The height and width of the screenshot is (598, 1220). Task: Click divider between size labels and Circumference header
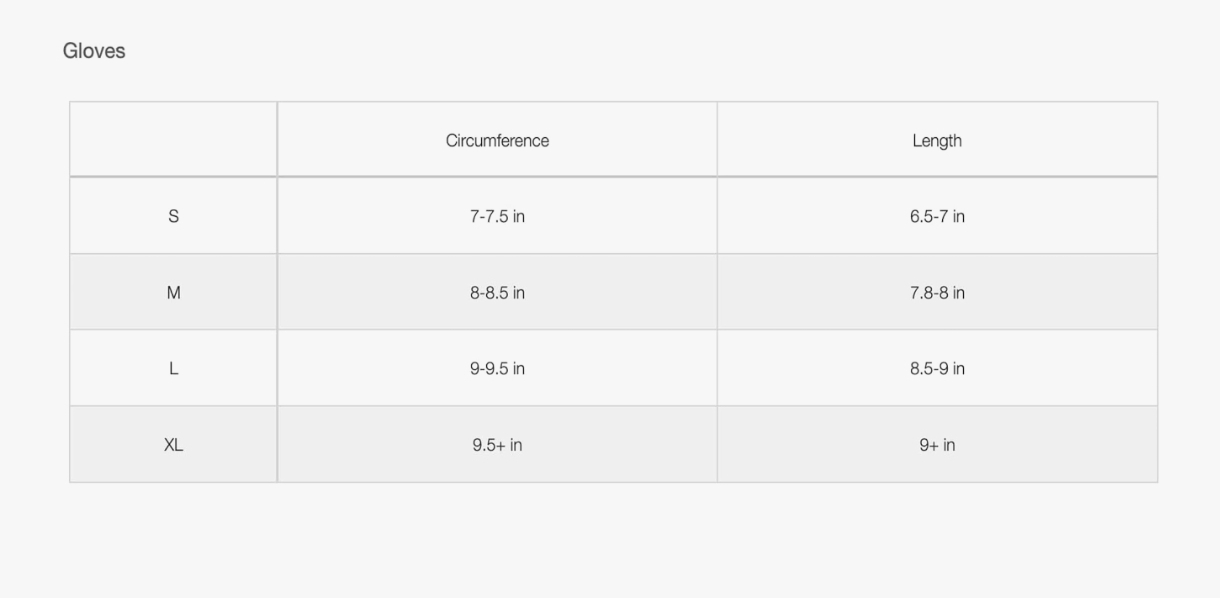pyautogui.click(x=277, y=140)
